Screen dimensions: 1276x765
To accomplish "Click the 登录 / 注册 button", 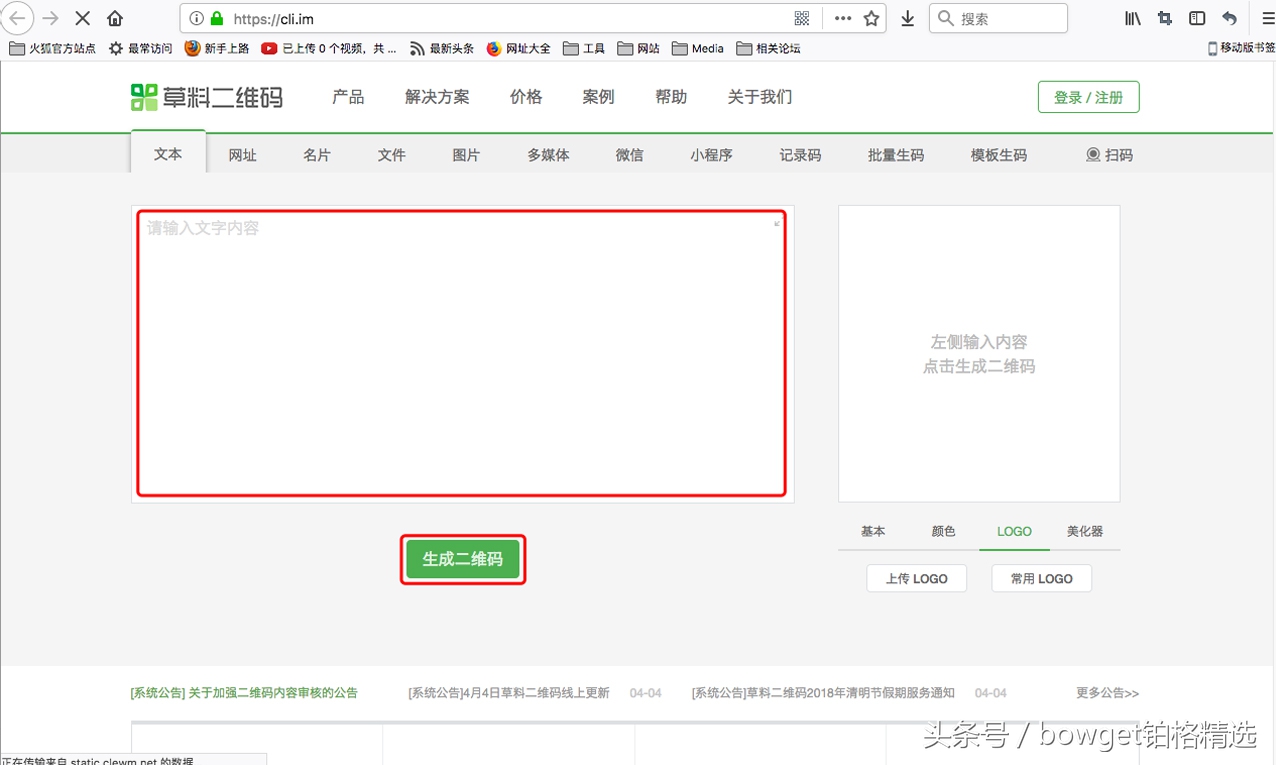I will pyautogui.click(x=1088, y=96).
